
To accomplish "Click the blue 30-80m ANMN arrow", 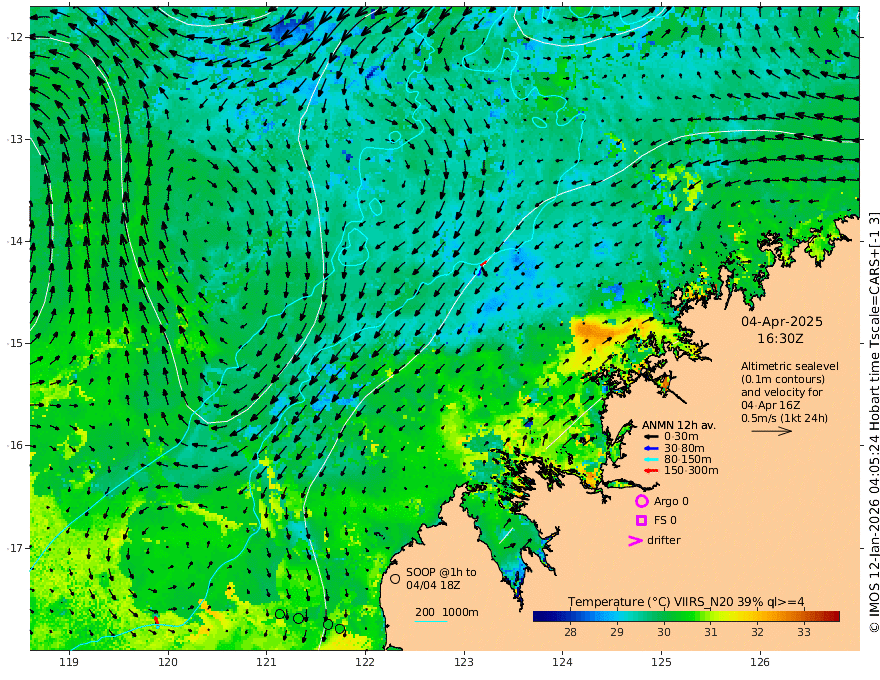I will pos(651,448).
